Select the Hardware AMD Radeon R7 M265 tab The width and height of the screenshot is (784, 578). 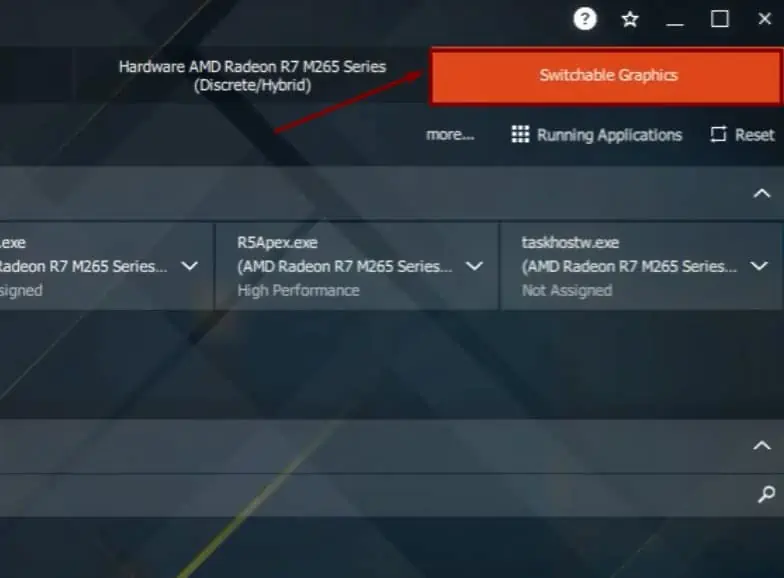pos(252,76)
